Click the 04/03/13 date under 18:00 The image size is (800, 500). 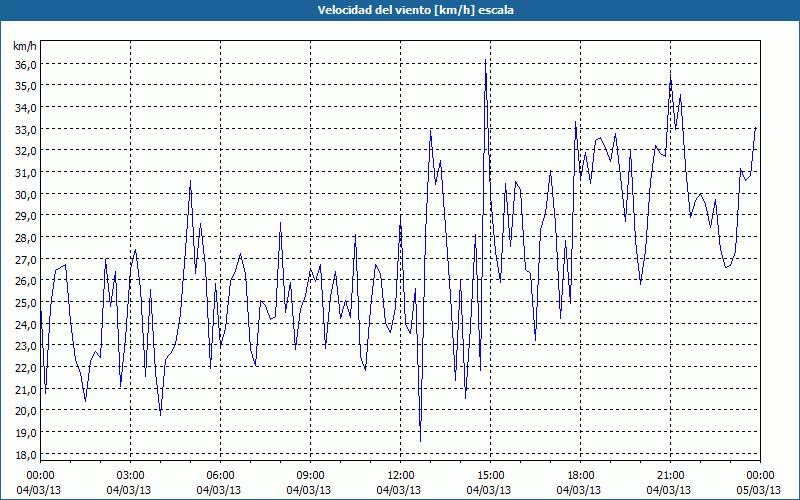pos(578,490)
